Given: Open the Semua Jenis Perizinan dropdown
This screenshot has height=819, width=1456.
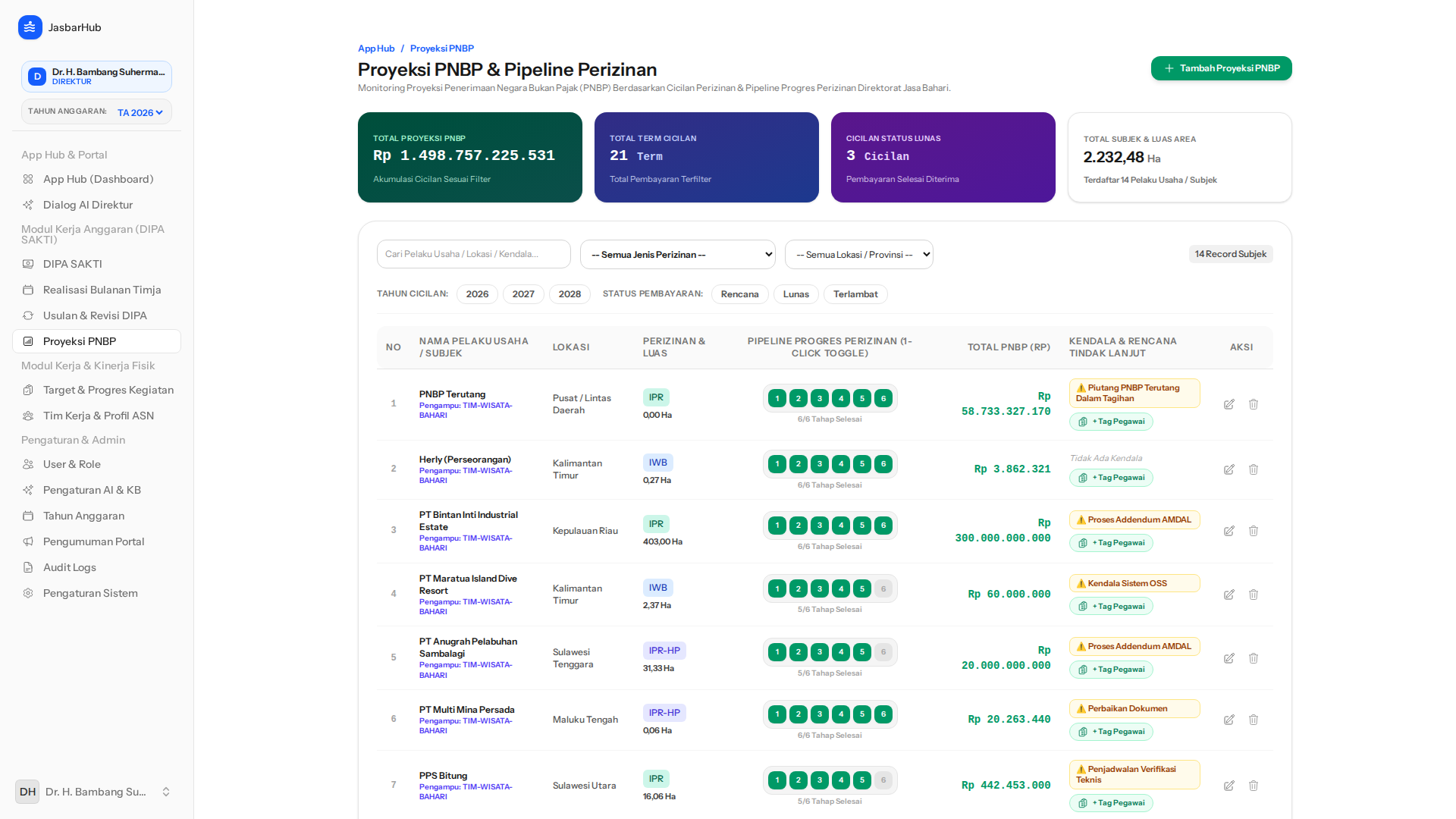Looking at the screenshot, I should click(x=678, y=254).
